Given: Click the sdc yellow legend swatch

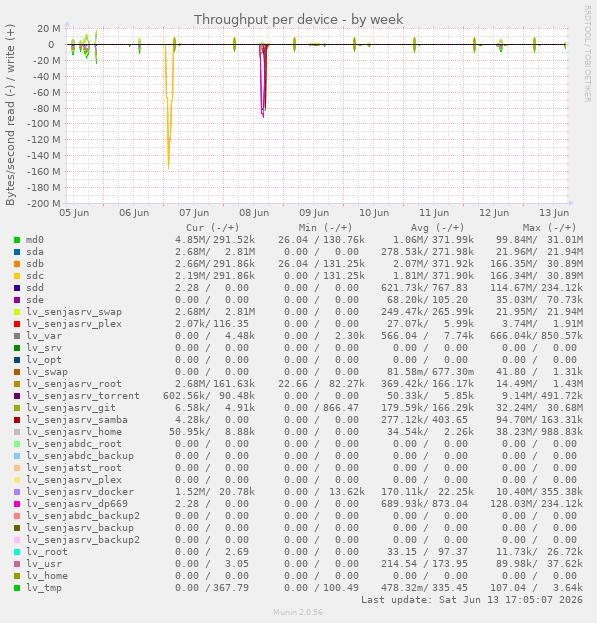Looking at the screenshot, I should pyautogui.click(x=17, y=276).
